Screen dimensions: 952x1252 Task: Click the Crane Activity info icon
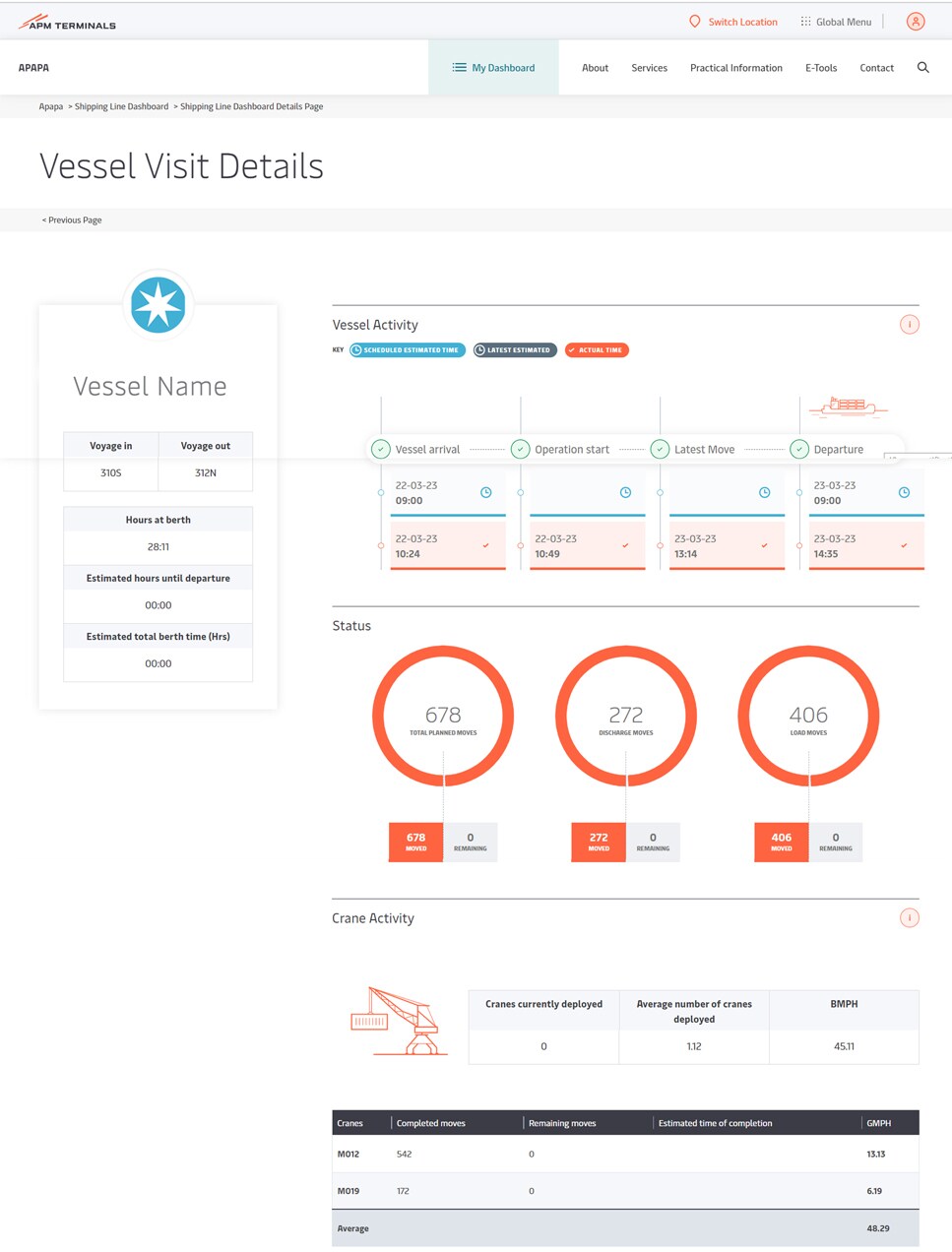pos(909,918)
